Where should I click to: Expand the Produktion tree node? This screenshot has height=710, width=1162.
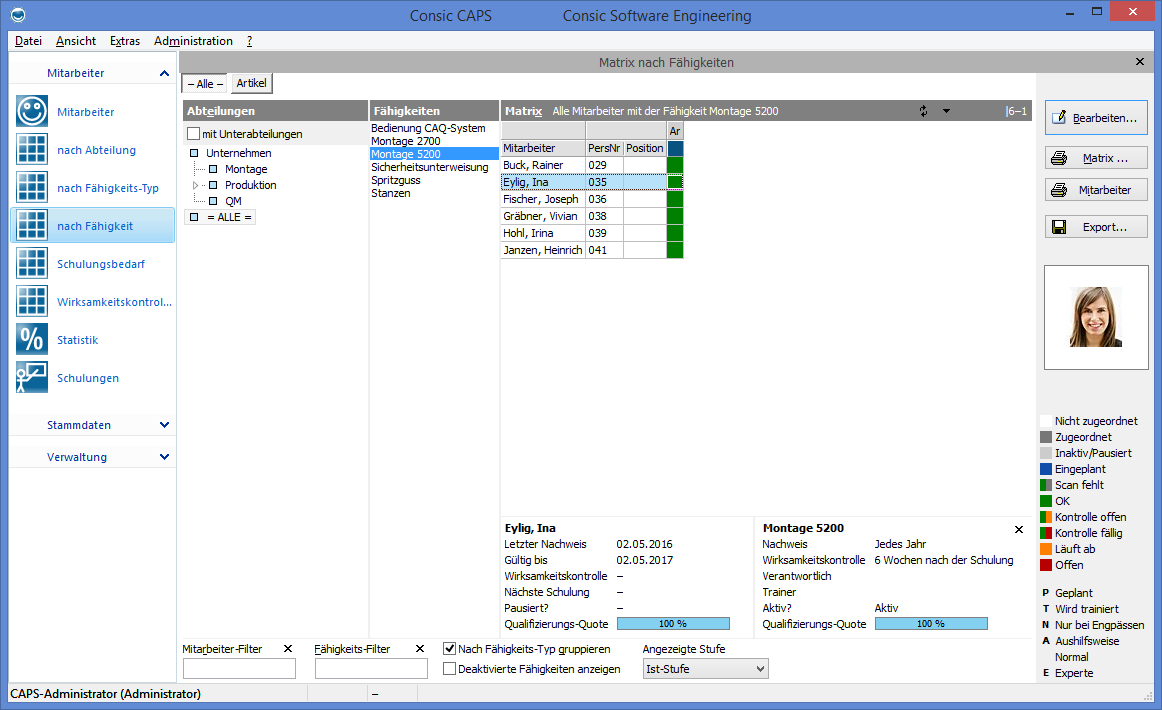point(196,185)
